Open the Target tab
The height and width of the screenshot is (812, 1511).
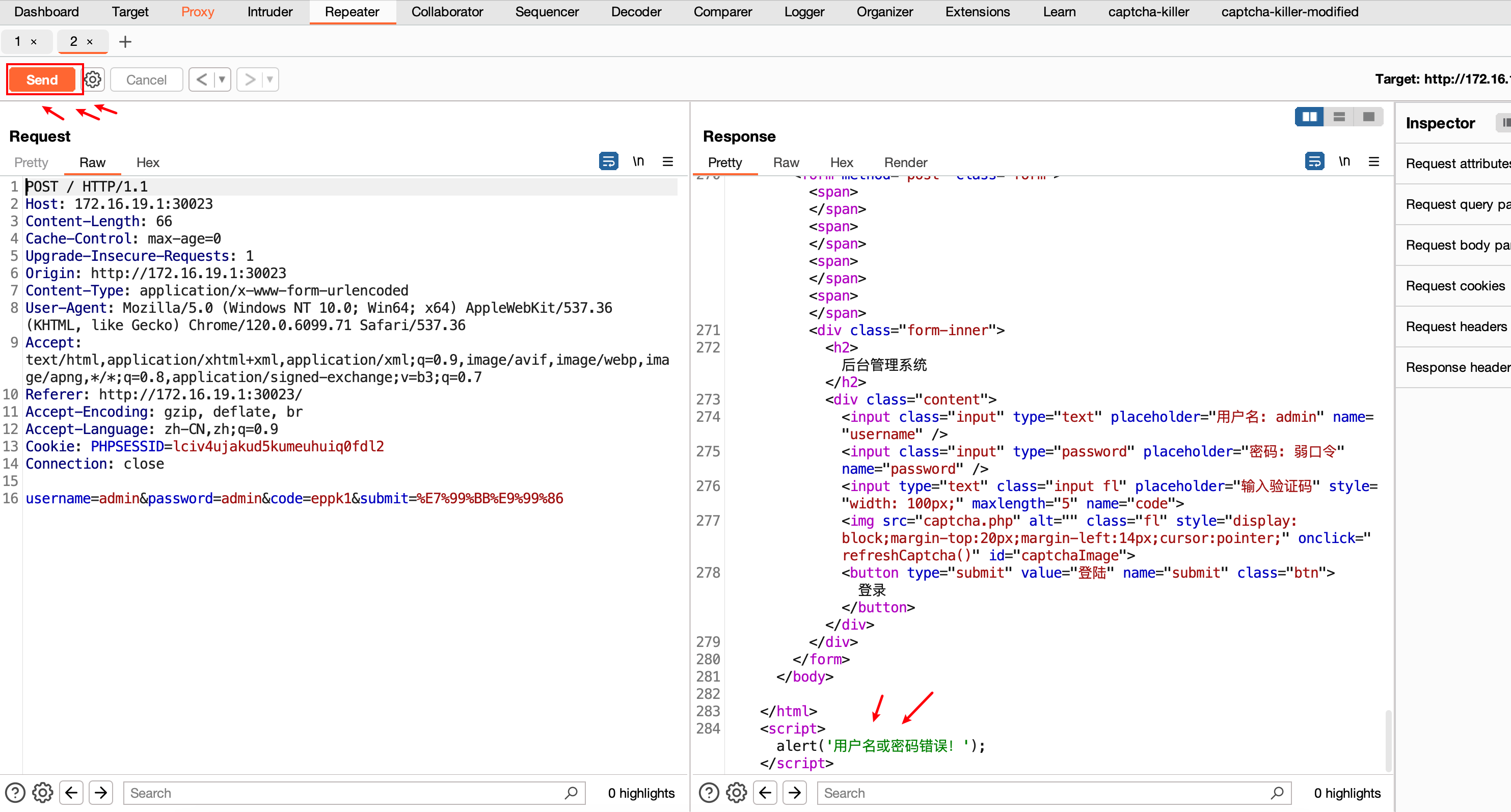tap(130, 12)
